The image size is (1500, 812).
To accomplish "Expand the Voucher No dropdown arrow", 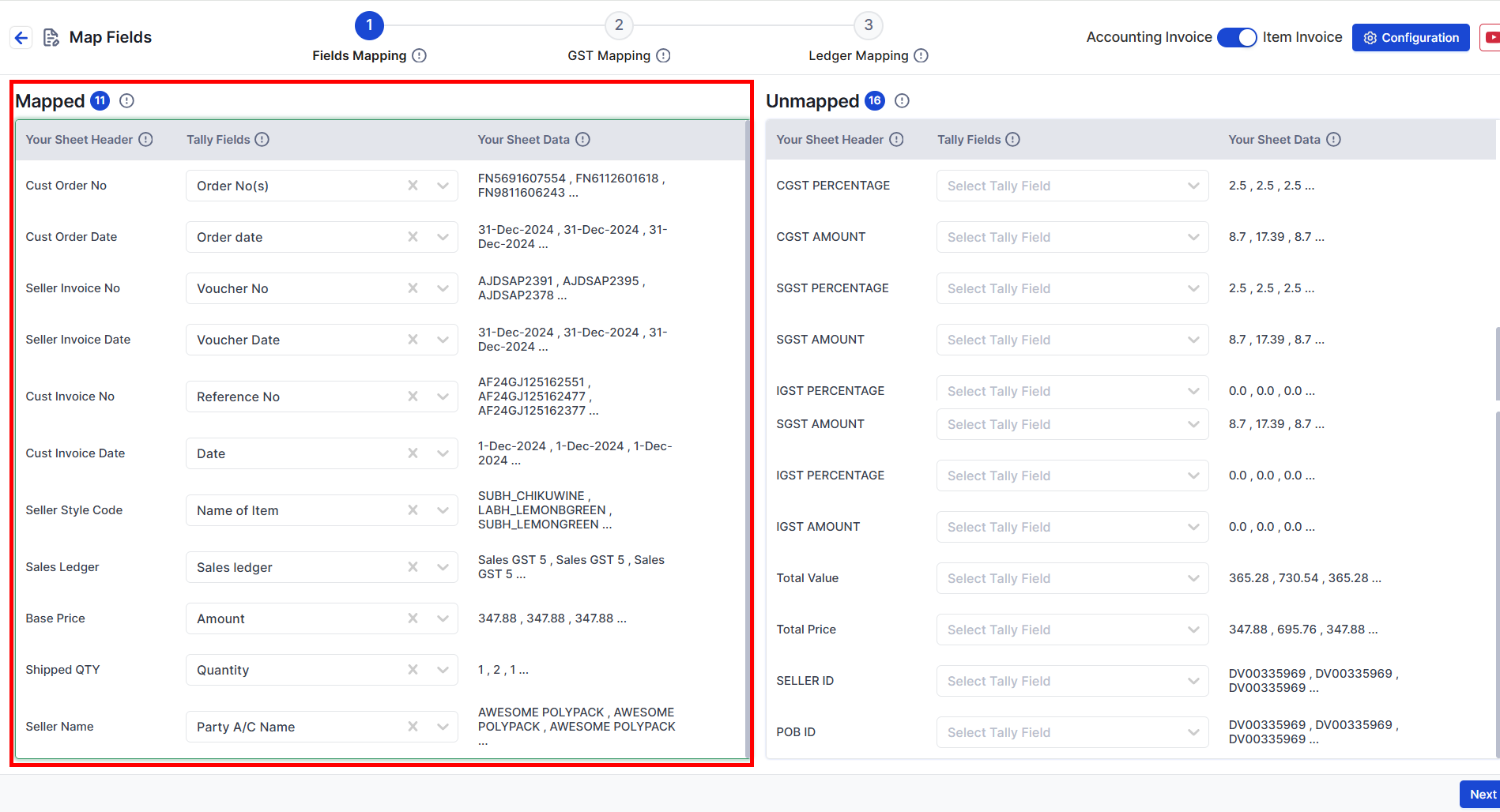I will tap(443, 288).
